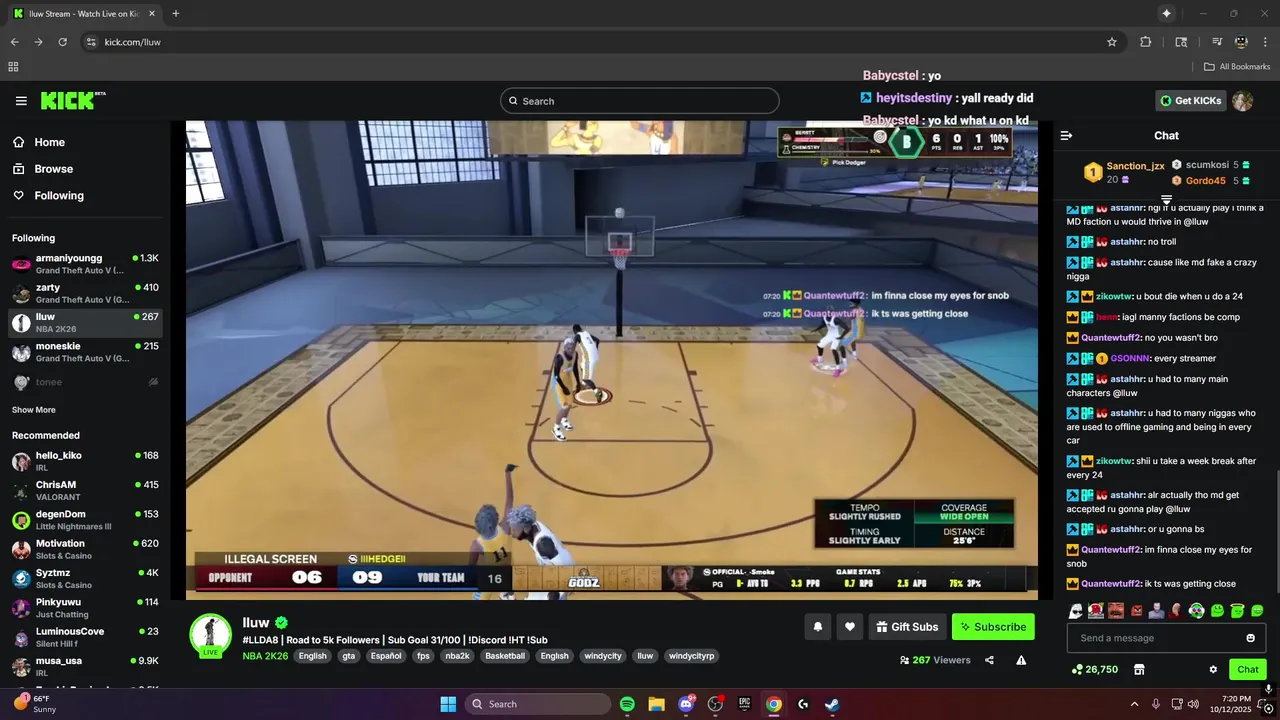Screen dimensions: 1280x720
Task: Click the KICK logo
Action: (x=72, y=100)
